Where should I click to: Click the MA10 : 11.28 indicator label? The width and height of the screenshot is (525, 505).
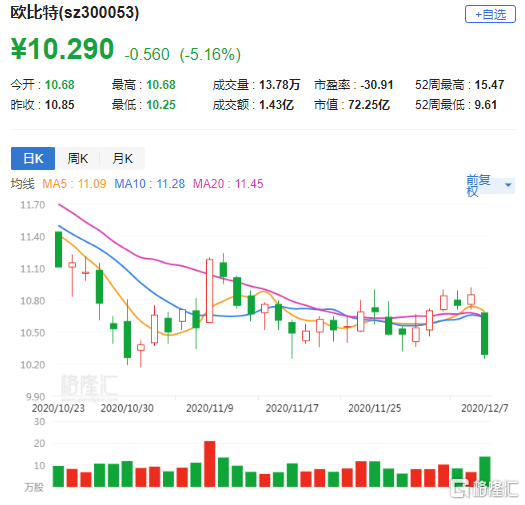coord(149,184)
